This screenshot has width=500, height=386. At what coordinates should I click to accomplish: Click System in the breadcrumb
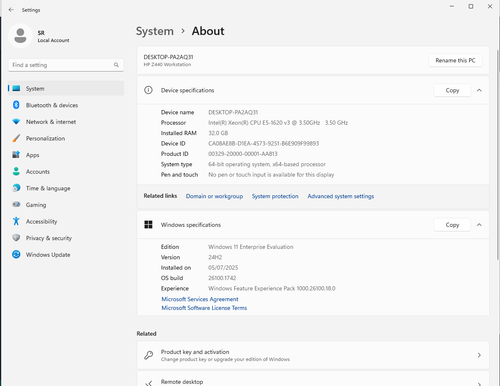[x=155, y=31]
